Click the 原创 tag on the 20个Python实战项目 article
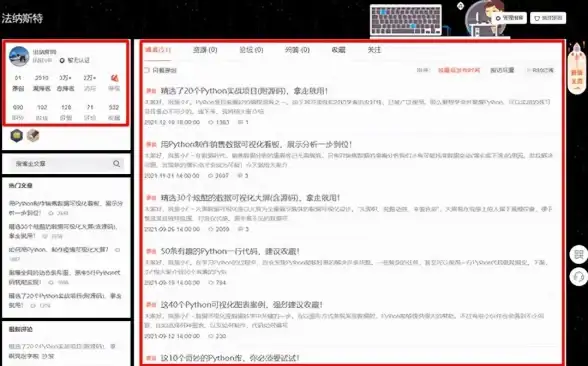The image size is (588, 366). coord(151,91)
